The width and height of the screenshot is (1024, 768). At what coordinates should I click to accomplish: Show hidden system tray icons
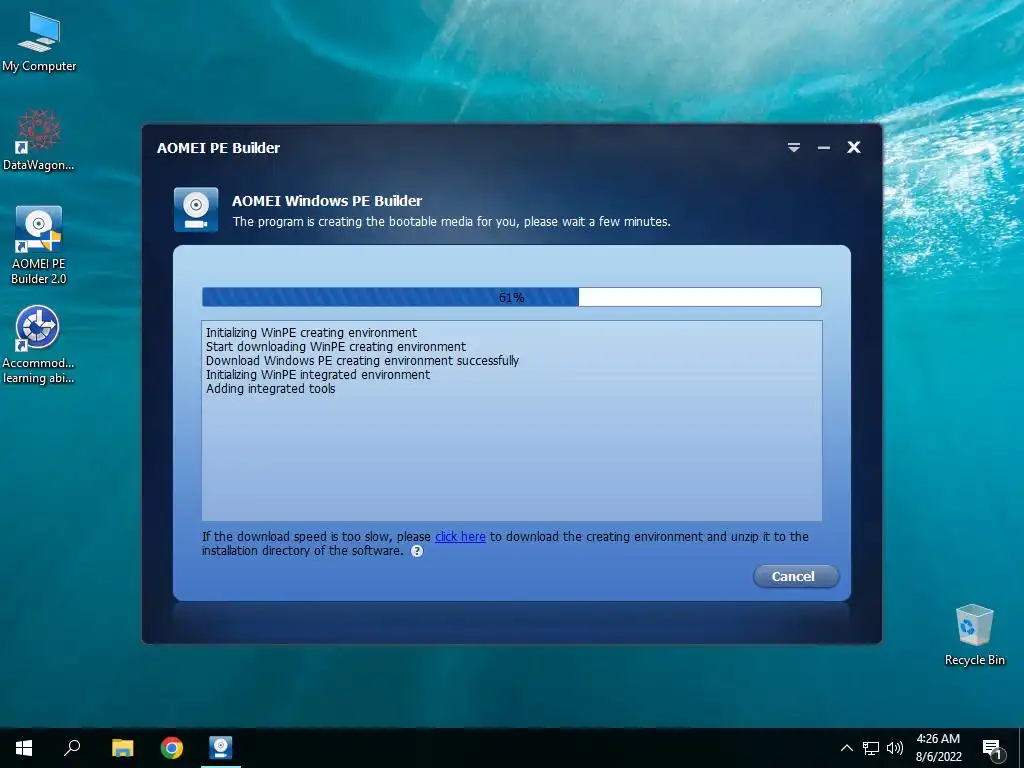point(846,748)
